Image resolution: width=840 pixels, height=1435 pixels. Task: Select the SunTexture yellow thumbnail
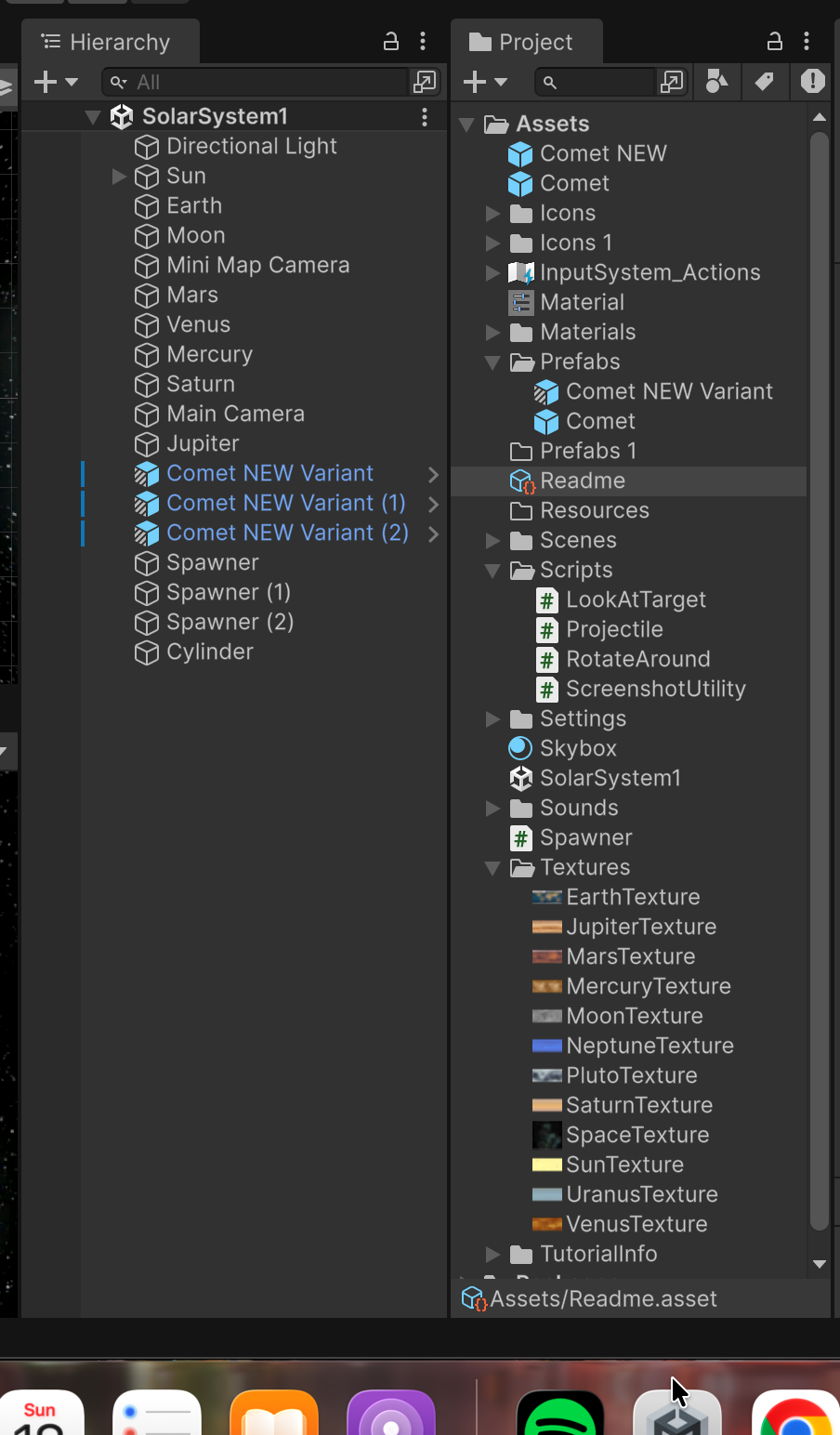coord(546,1165)
